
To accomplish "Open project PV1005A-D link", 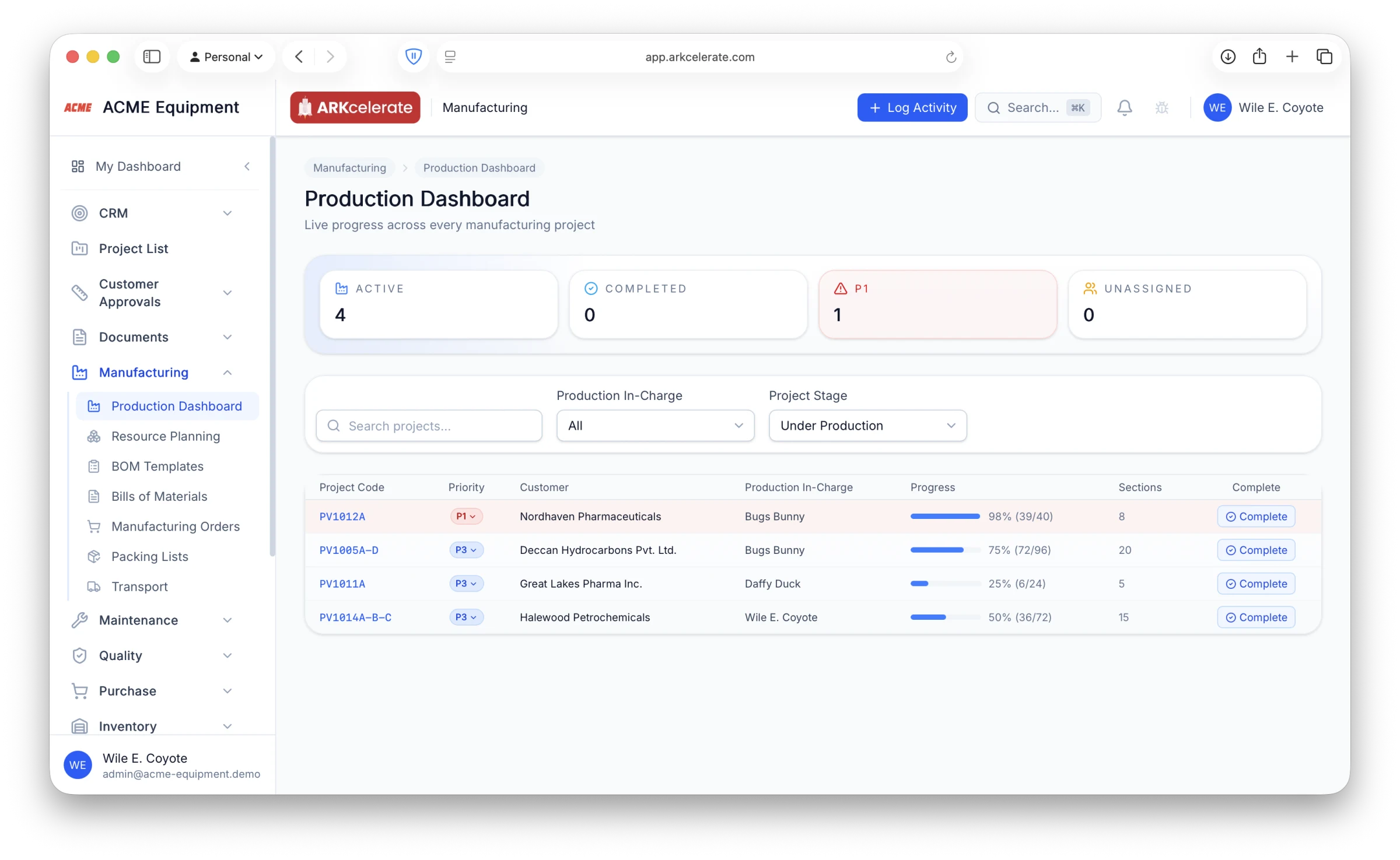I will click(x=349, y=550).
